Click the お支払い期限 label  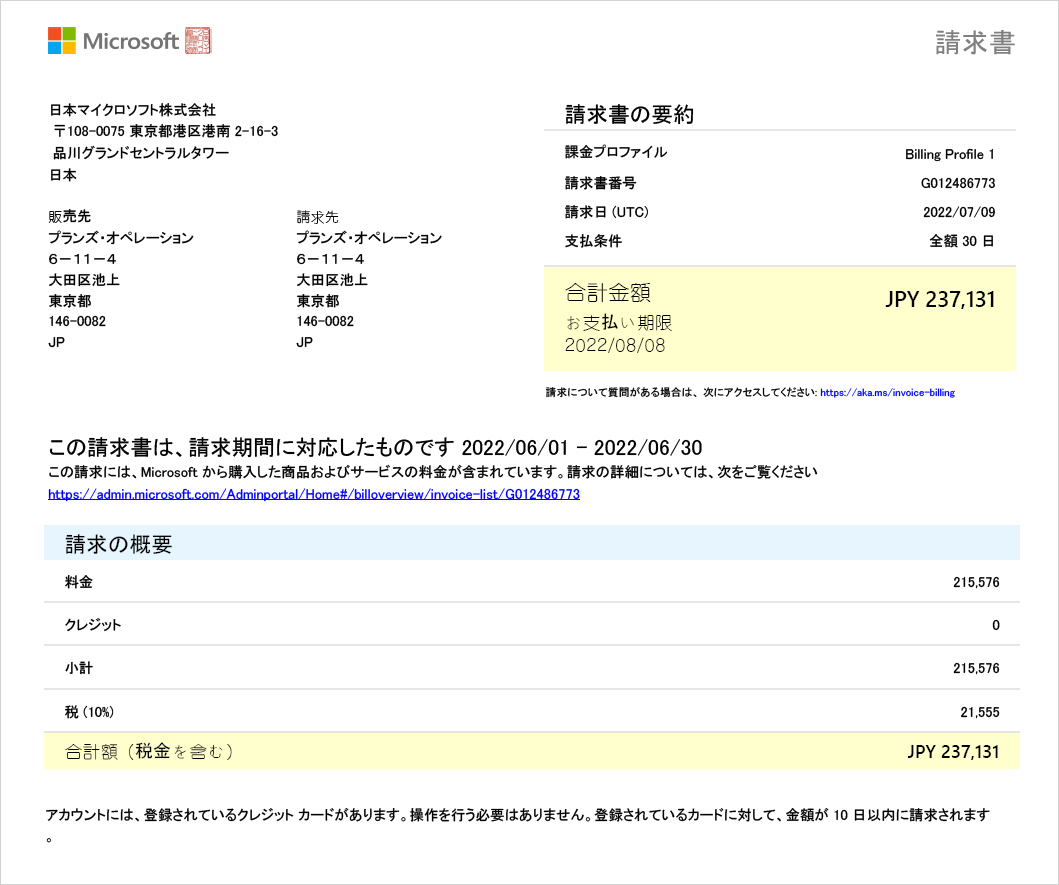click(619, 323)
